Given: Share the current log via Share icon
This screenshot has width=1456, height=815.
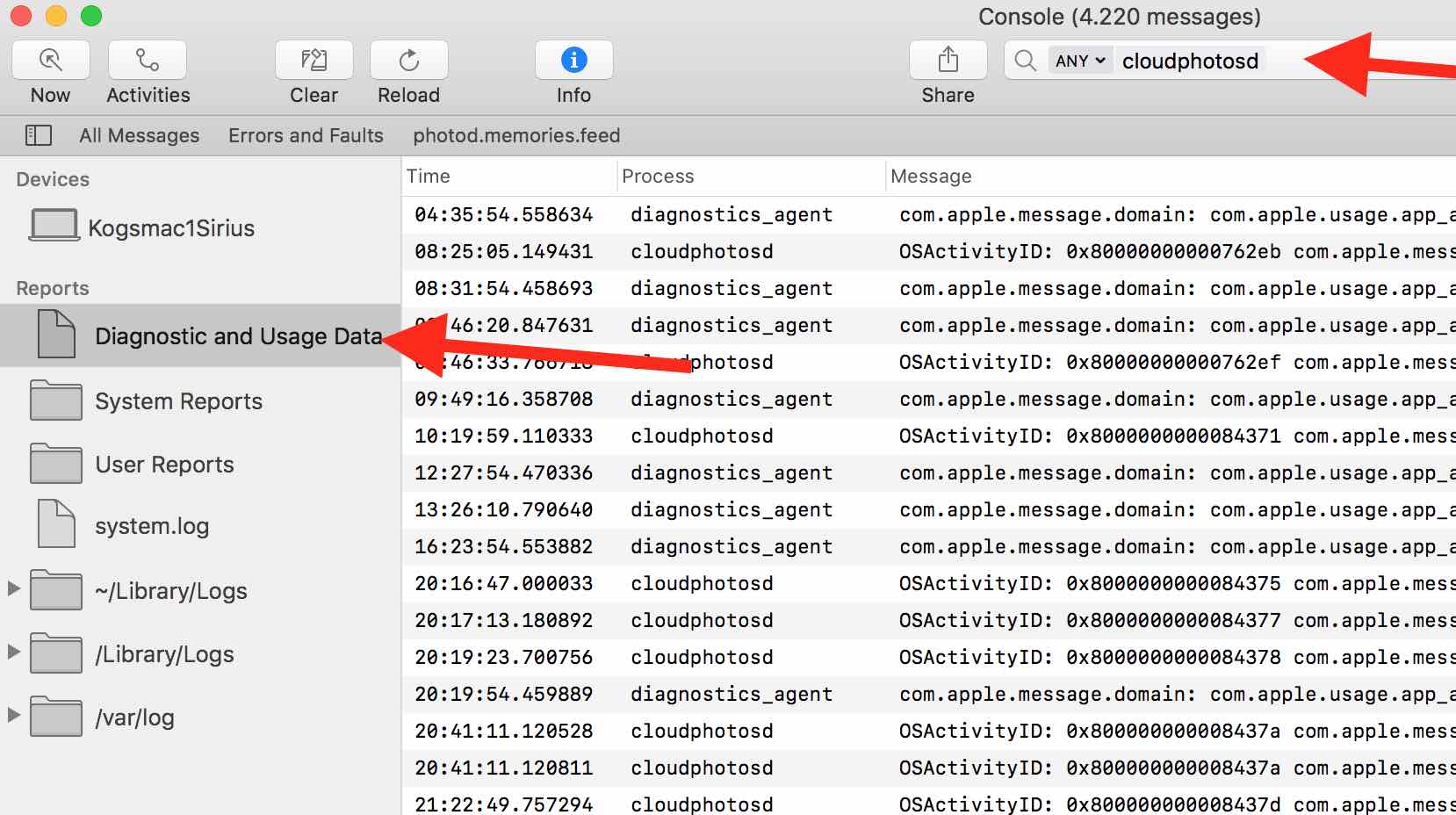Looking at the screenshot, I should (x=947, y=60).
